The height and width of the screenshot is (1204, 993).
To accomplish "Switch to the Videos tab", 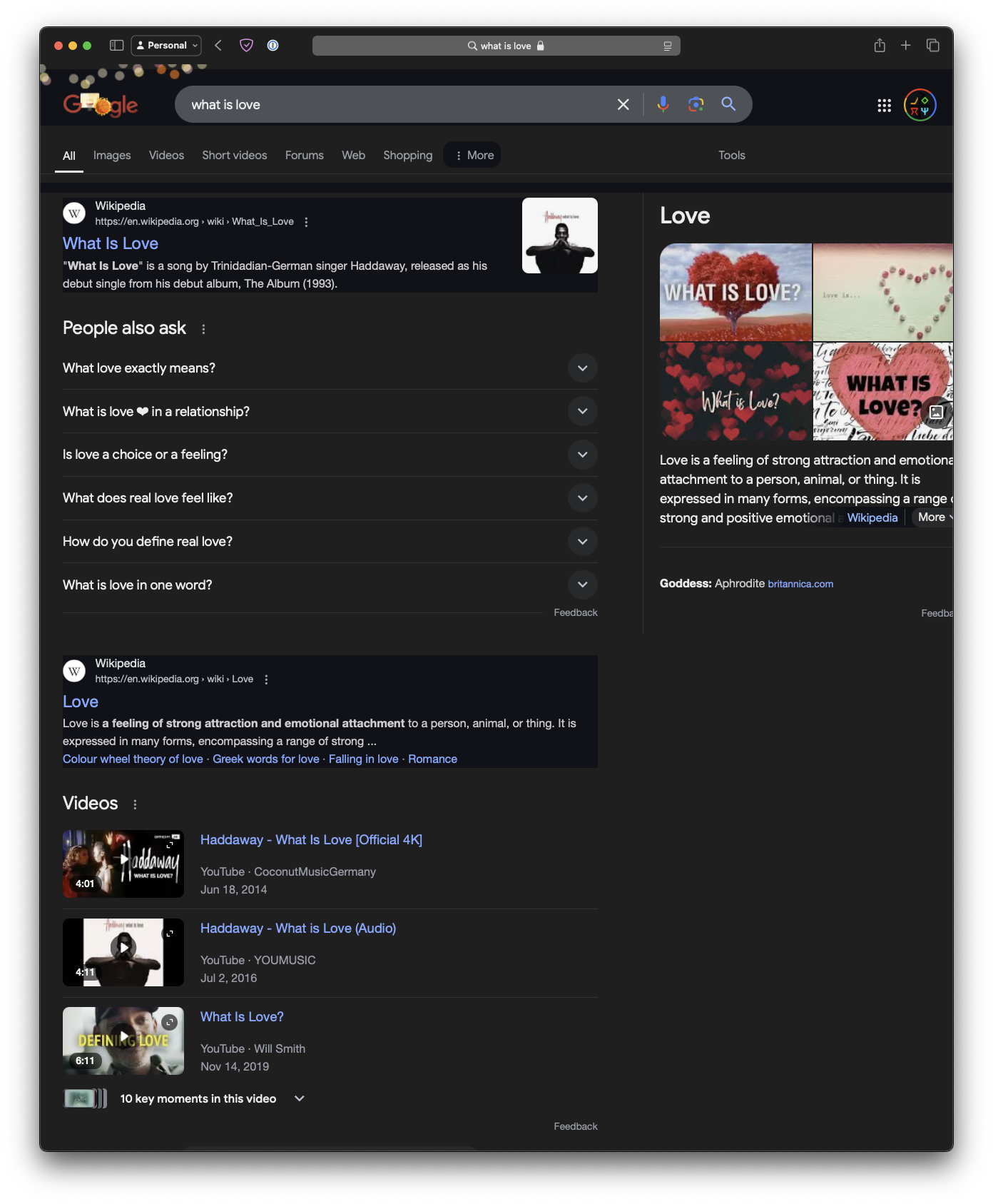I will click(166, 156).
